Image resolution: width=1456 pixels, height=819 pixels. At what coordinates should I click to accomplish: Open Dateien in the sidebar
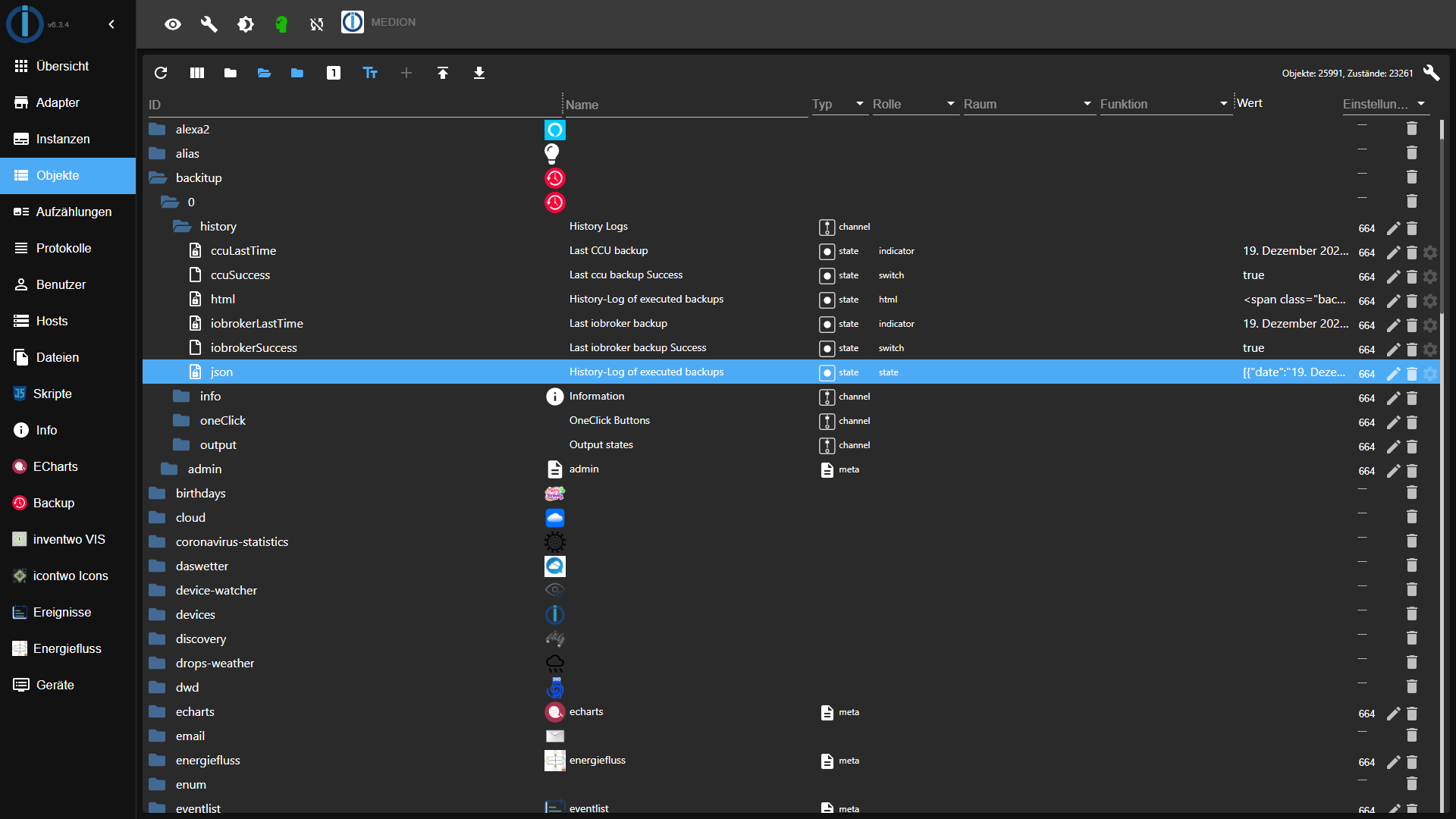tap(67, 357)
